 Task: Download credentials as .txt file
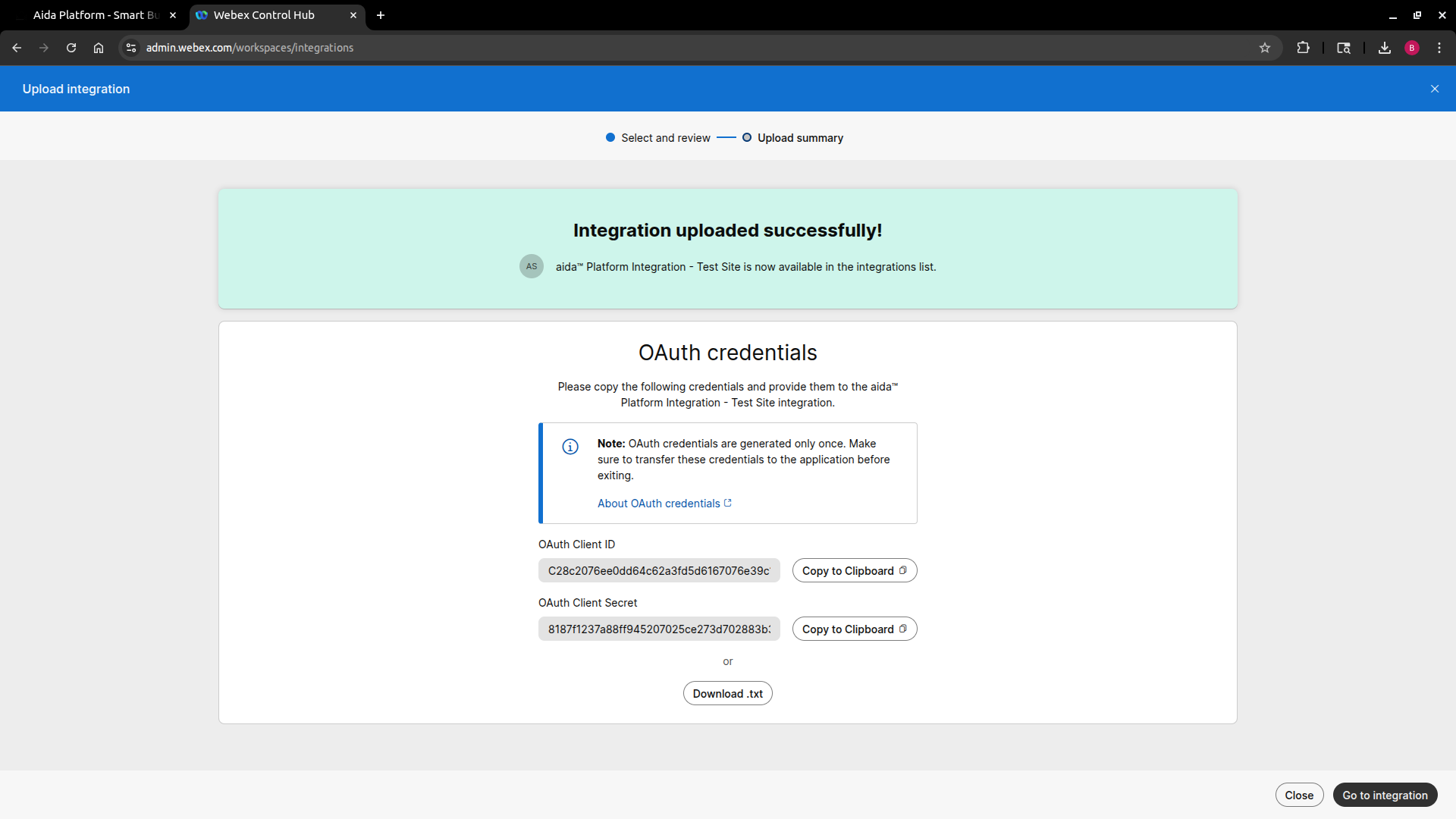tap(727, 694)
